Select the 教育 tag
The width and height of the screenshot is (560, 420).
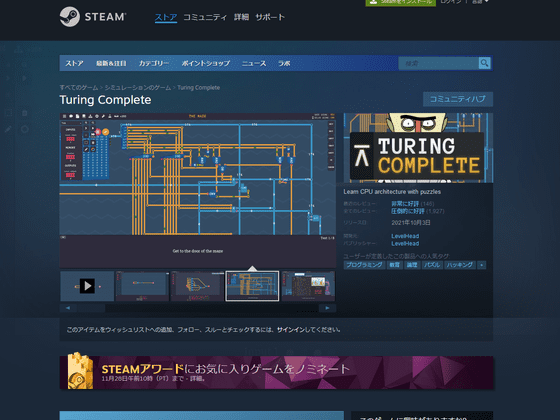(x=395, y=265)
